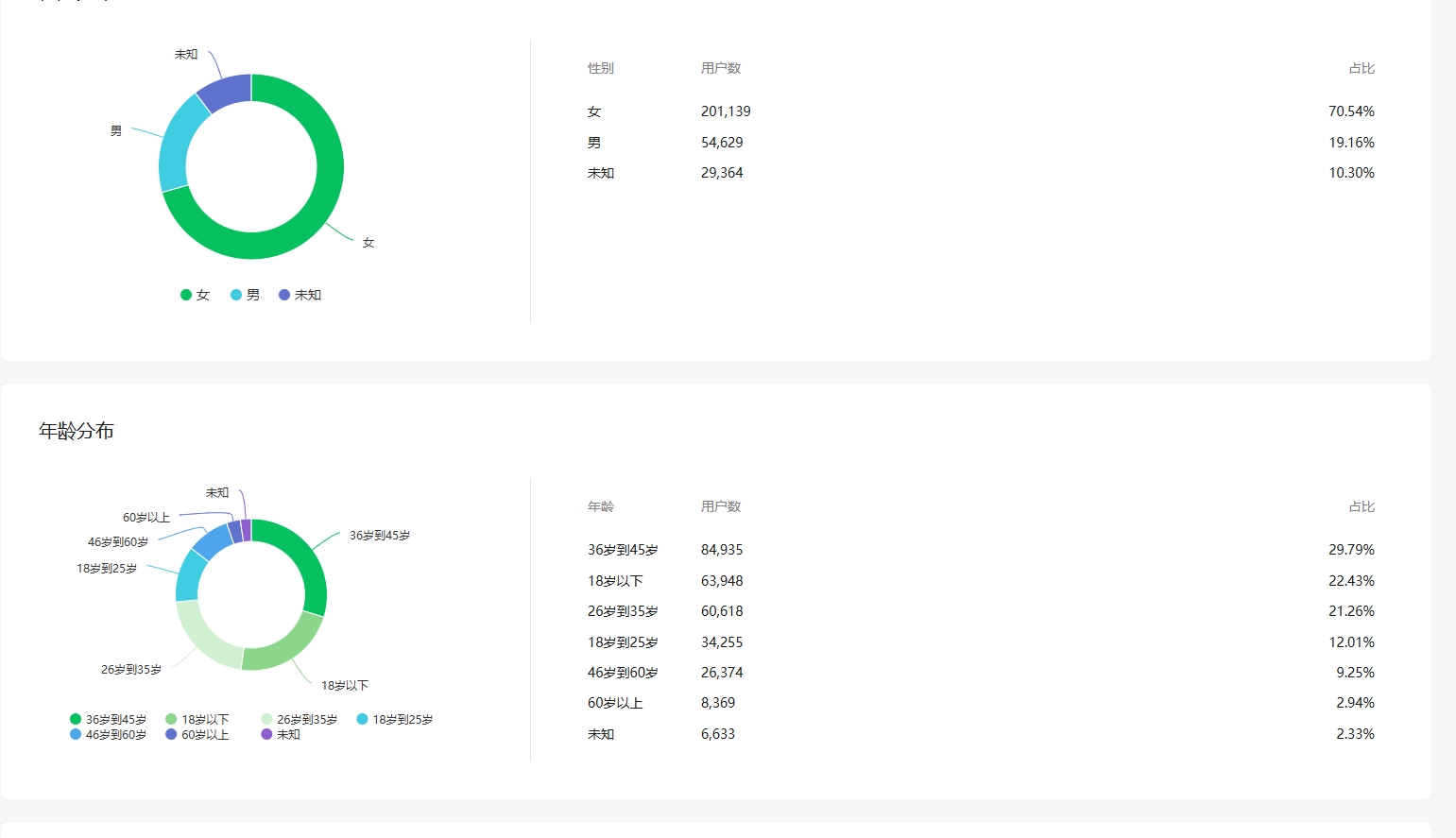Click the 29,364 user count value
Viewport: 1456px width, 838px height.
click(722, 173)
